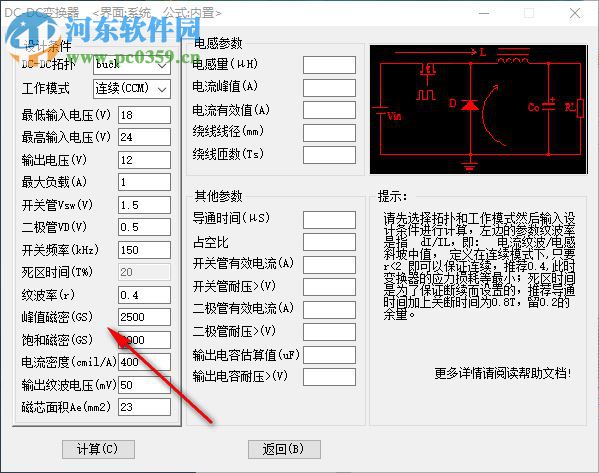This screenshot has width=599, height=473.
Task: Click the 二极管有效电流(A) field
Action: coord(329,310)
